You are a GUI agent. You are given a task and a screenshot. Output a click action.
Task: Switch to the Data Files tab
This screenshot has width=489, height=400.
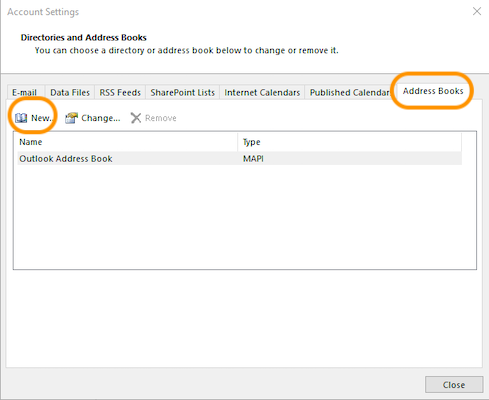70,92
